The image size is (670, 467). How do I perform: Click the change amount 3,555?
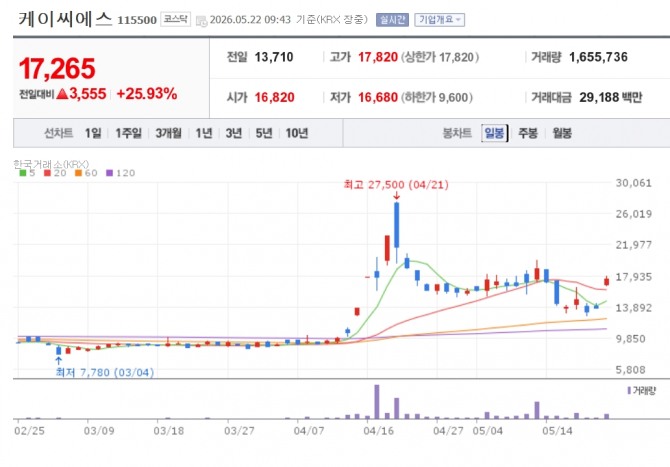(87, 94)
